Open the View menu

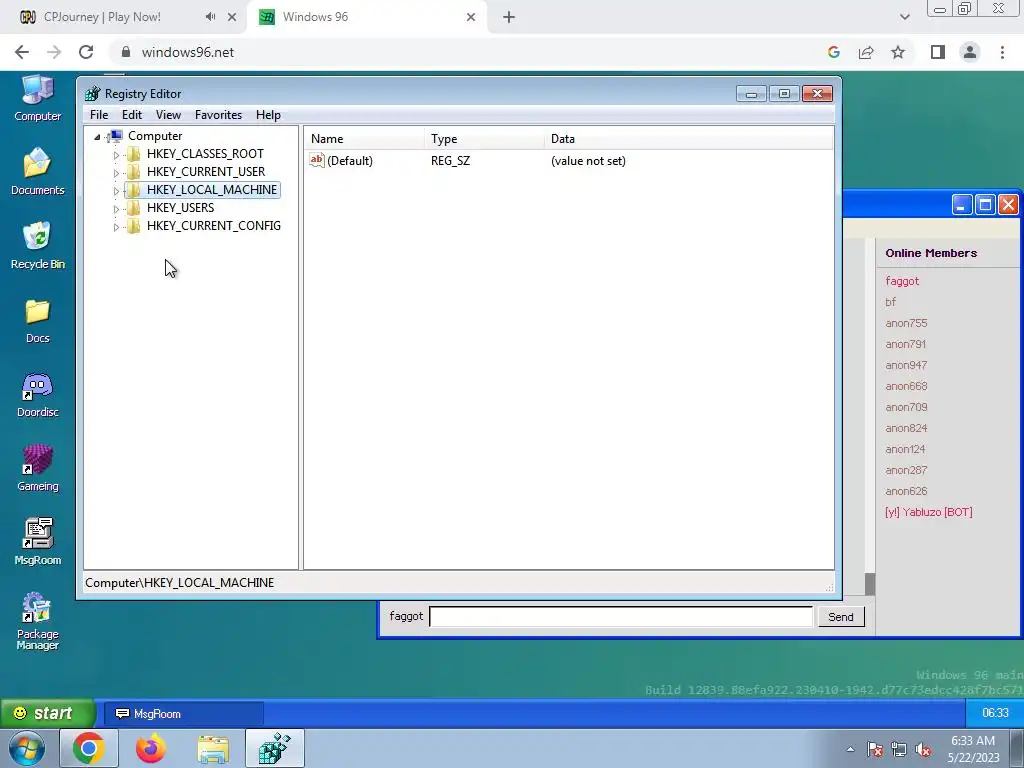(x=168, y=115)
